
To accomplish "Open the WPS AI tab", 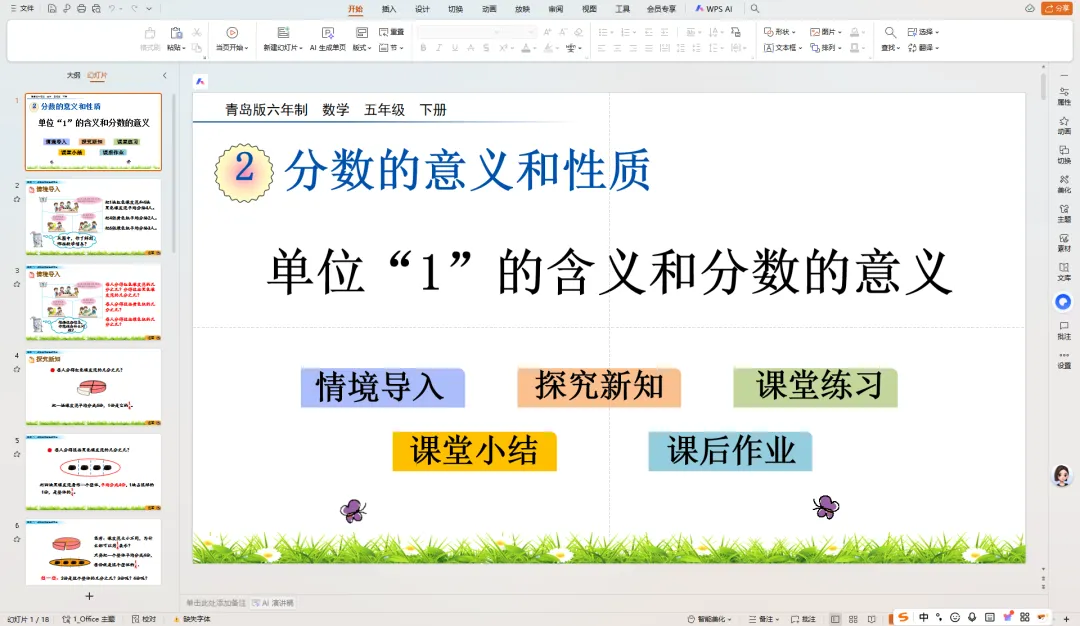I will click(714, 9).
